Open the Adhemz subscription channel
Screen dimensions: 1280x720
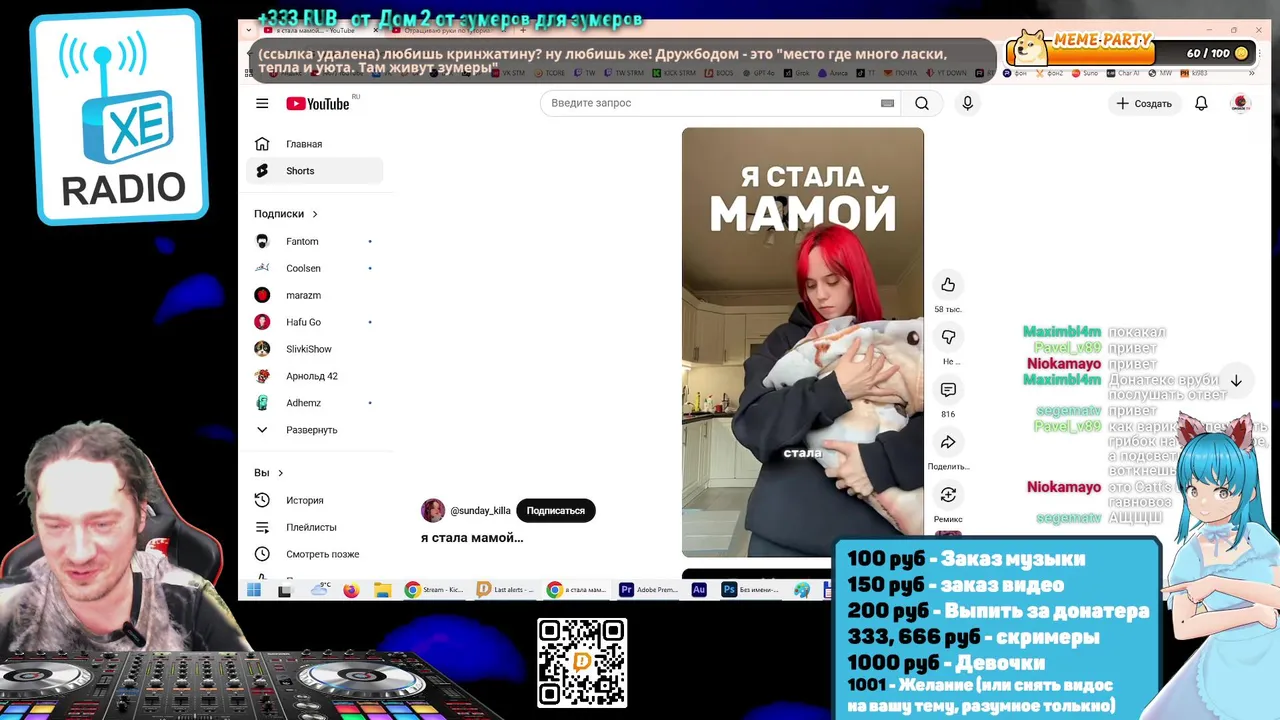(314, 403)
